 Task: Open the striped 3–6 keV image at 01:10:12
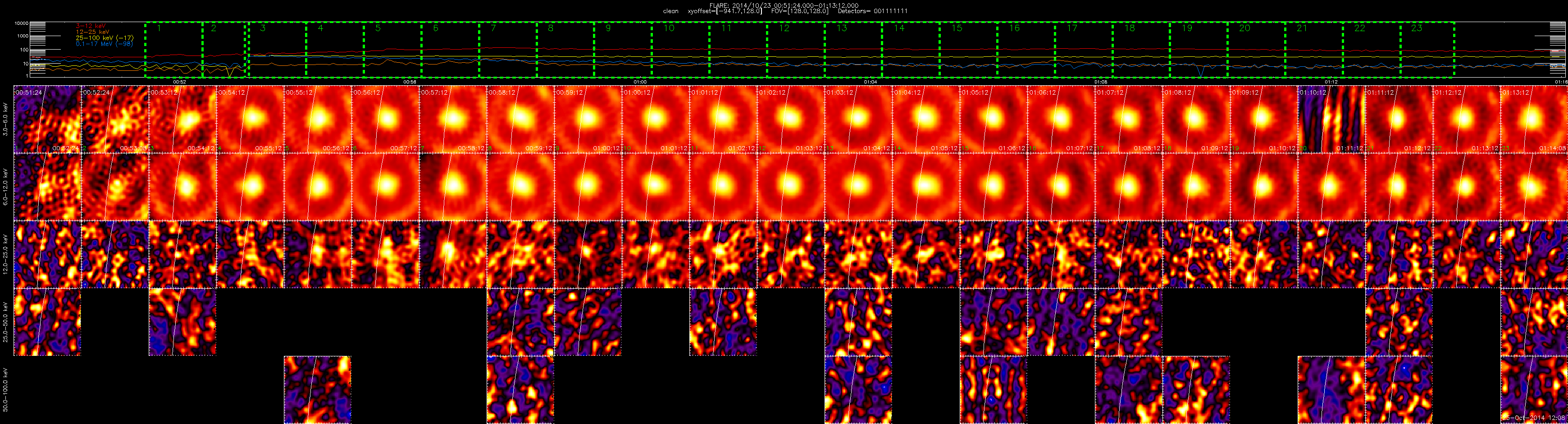point(1331,120)
